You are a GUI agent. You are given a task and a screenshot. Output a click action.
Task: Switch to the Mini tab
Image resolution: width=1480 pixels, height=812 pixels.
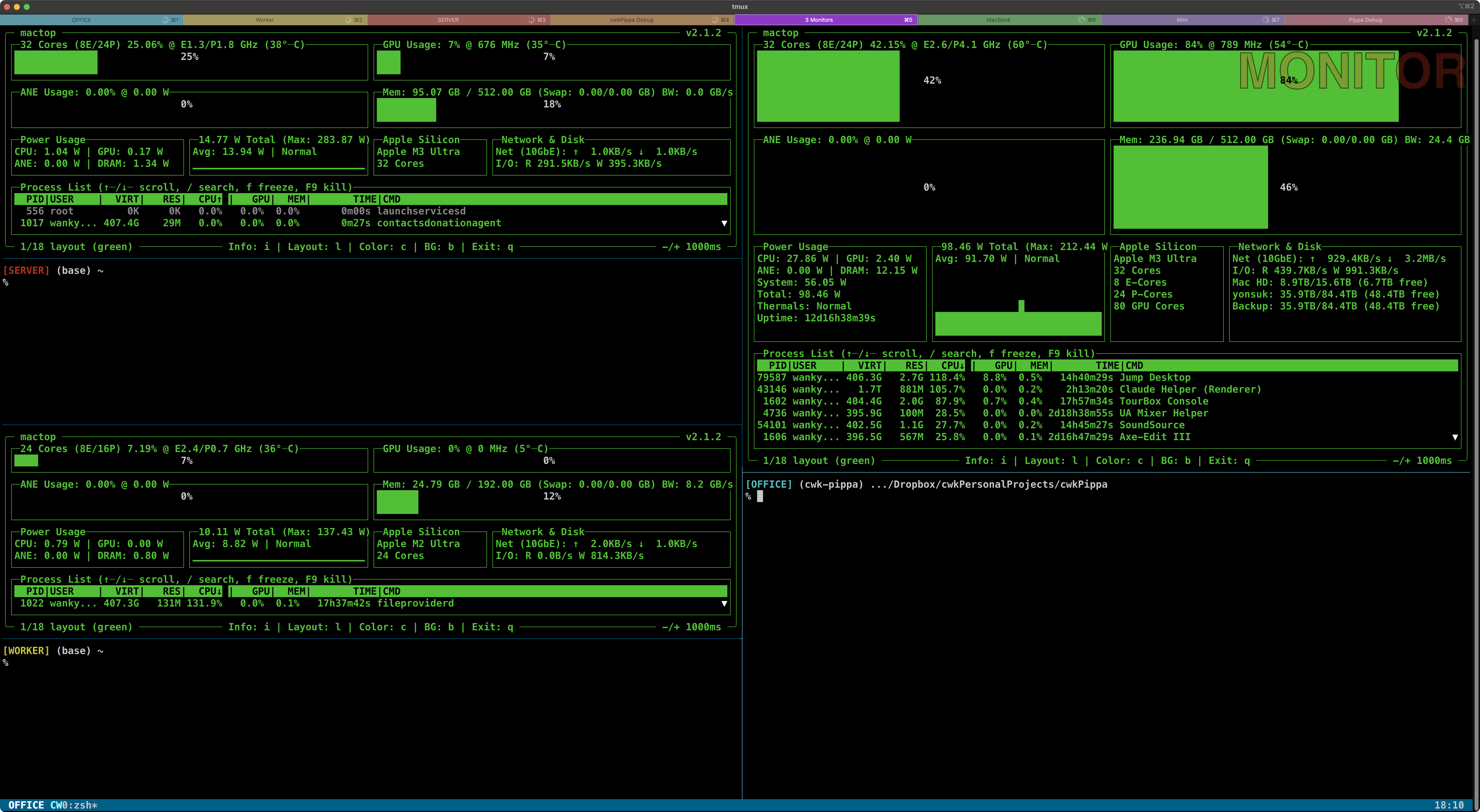[x=1182, y=20]
